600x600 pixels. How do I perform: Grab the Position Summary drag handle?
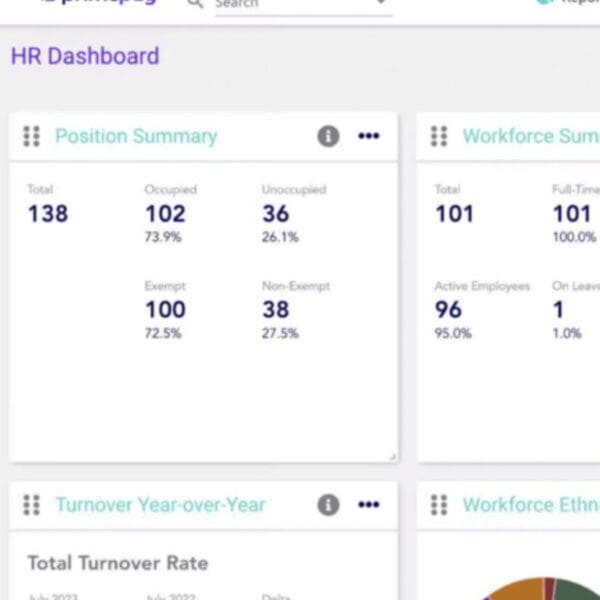31,136
